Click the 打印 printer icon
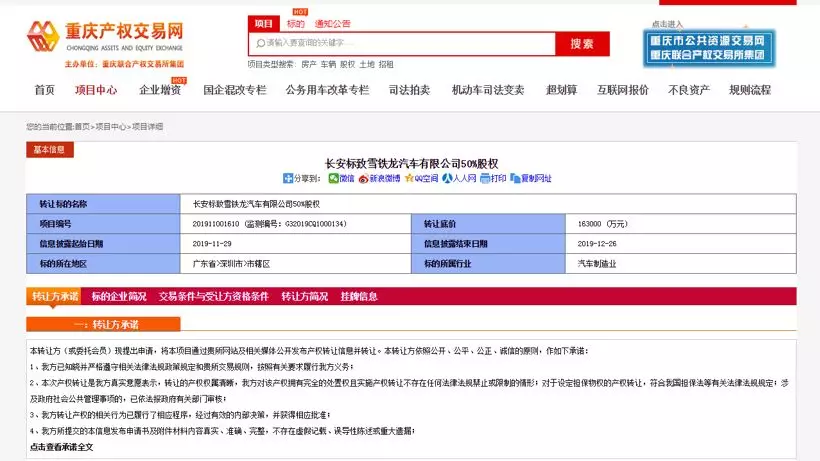The height and width of the screenshot is (461, 820). coord(485,178)
